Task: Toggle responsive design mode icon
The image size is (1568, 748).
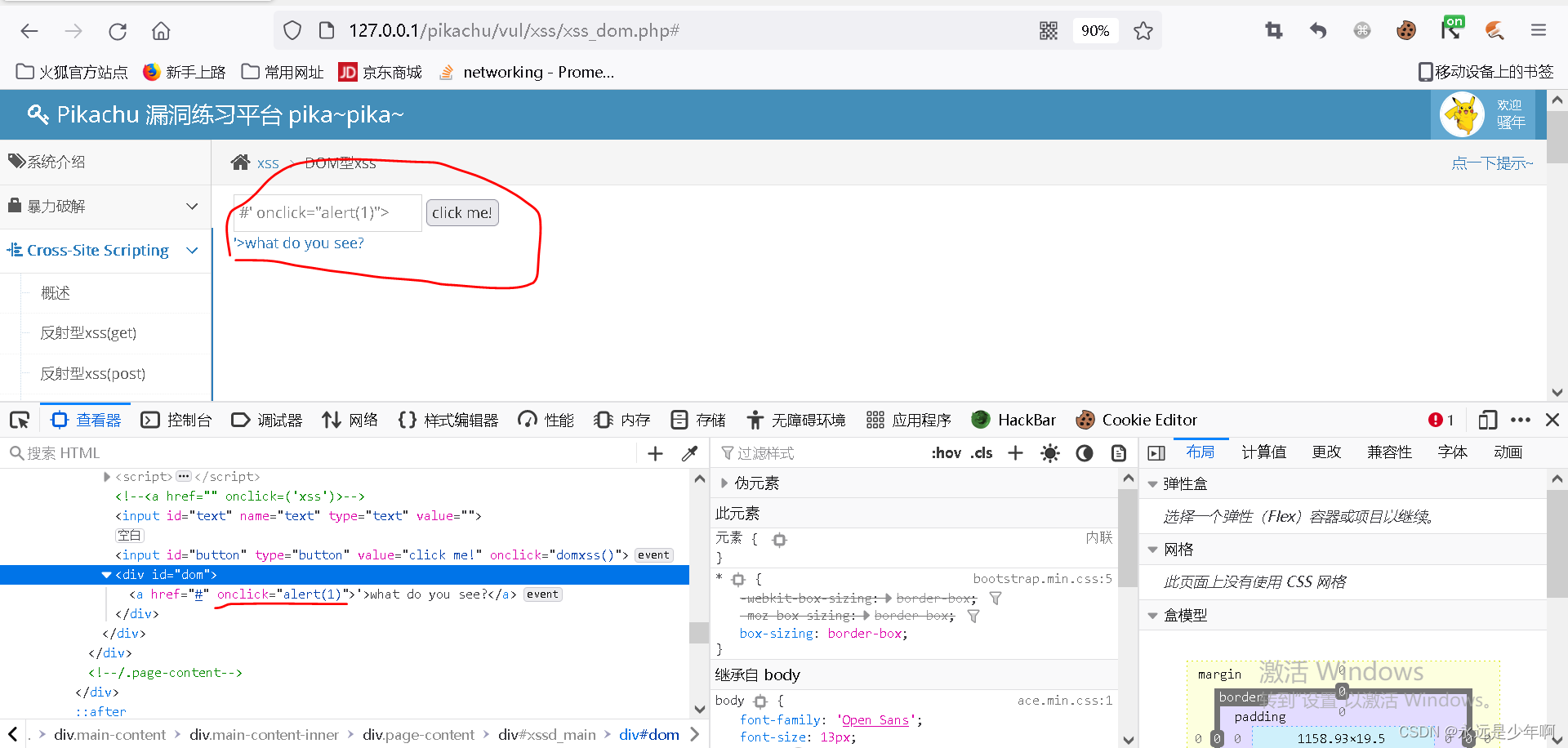Action: (x=1488, y=420)
